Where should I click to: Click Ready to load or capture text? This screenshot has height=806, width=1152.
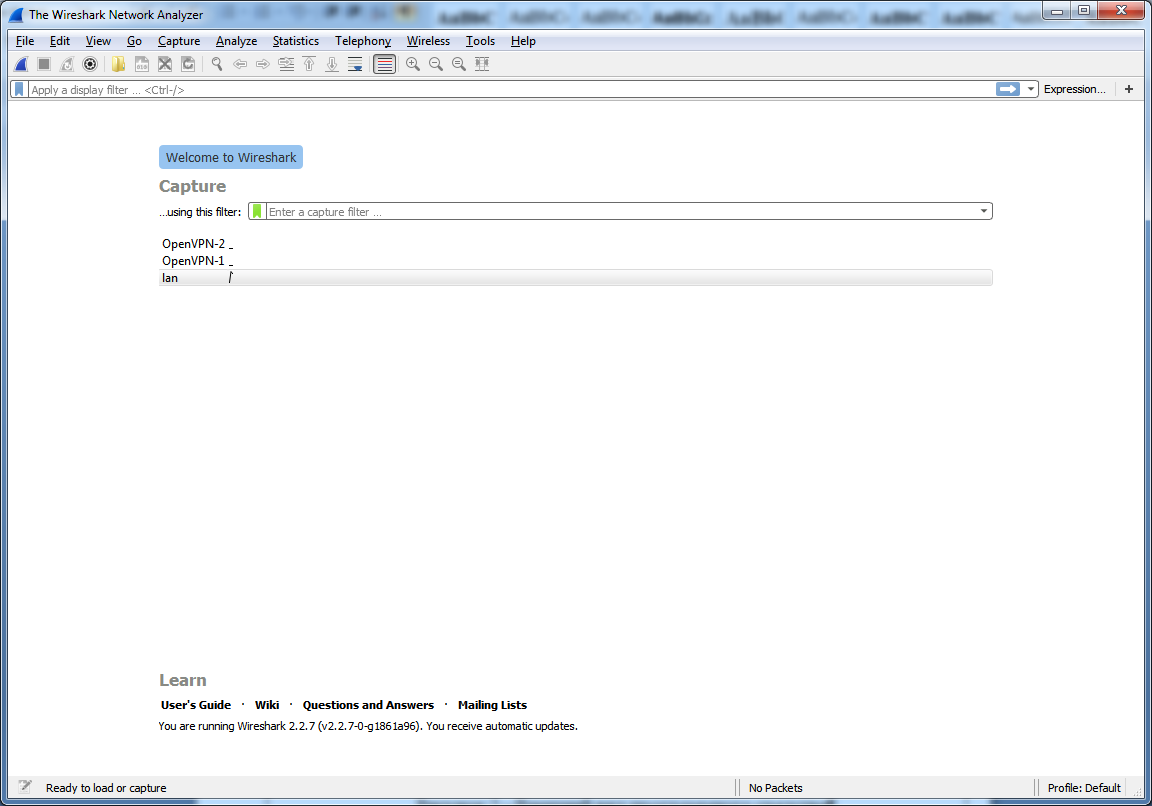(106, 788)
